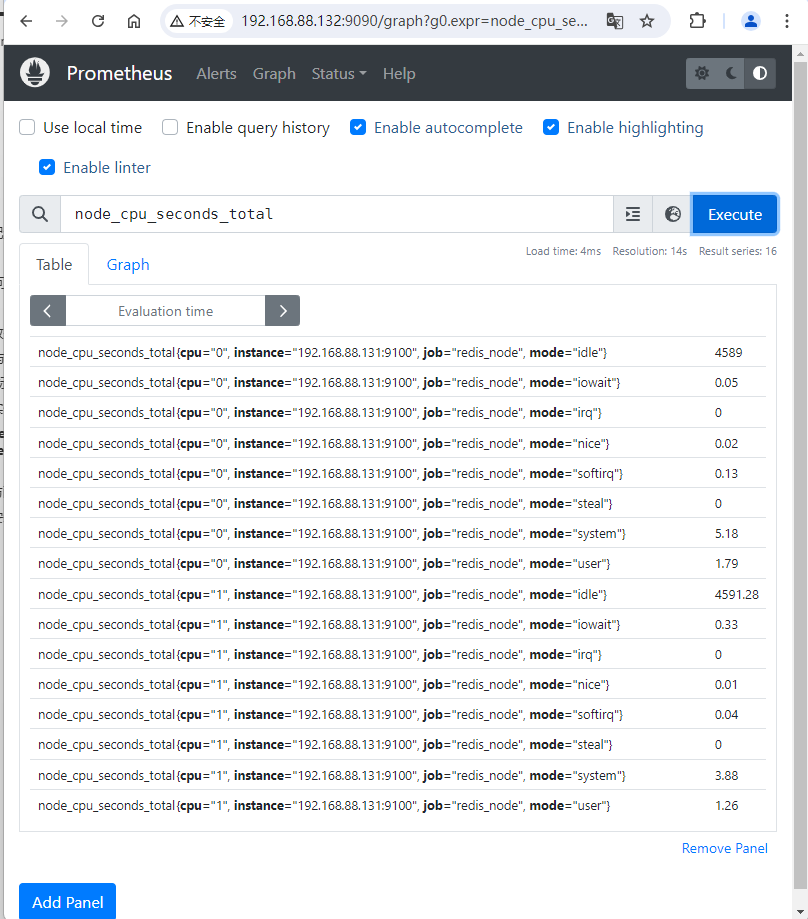This screenshot has height=919, width=808.
Task: Bookmark the page with the star icon
Action: coord(645,20)
